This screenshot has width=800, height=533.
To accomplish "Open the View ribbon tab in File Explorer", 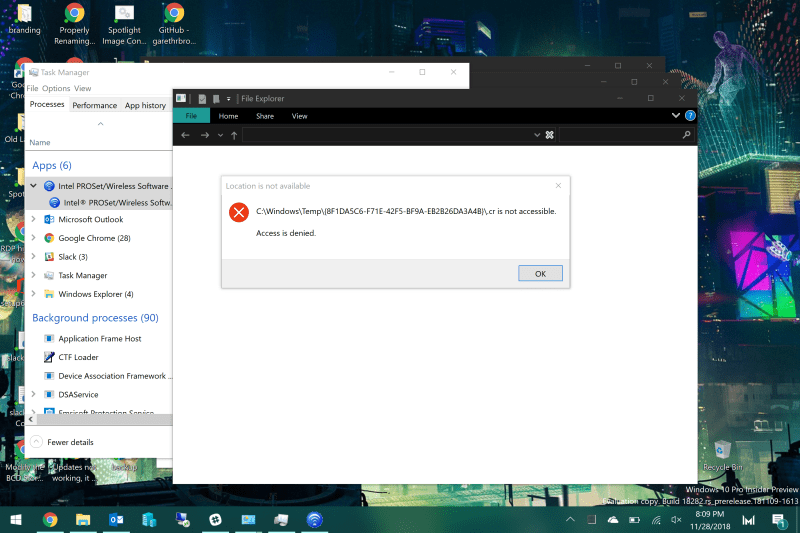I will tap(299, 116).
